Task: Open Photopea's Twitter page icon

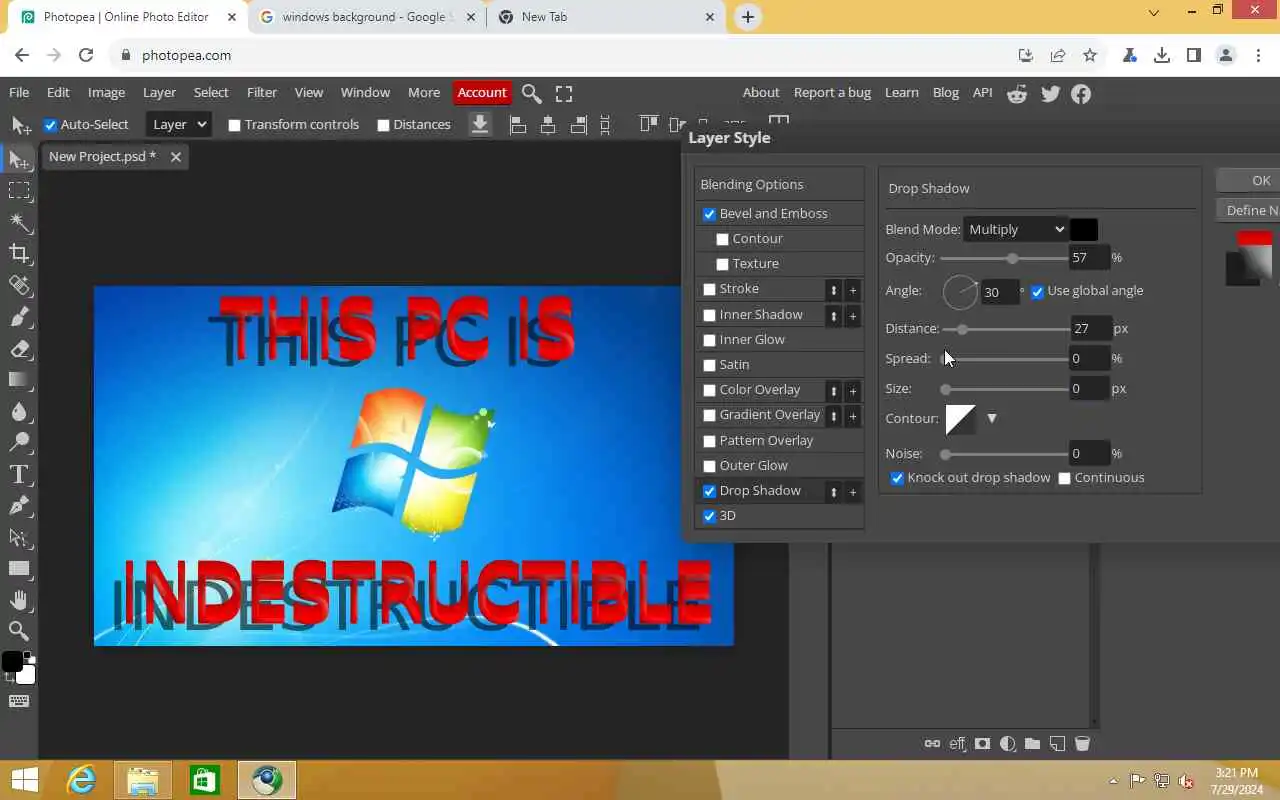Action: click(x=1050, y=93)
